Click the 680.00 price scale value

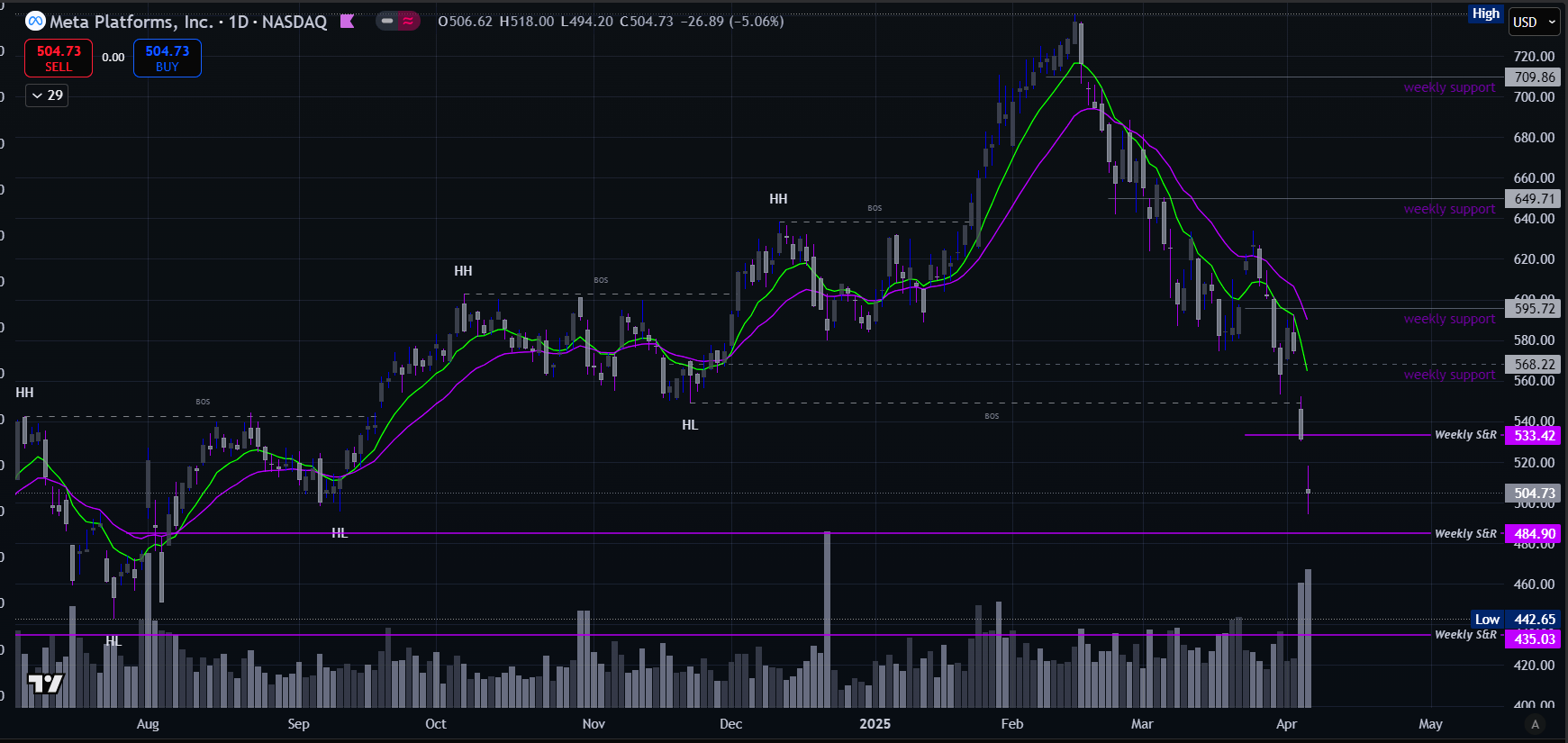1534,138
